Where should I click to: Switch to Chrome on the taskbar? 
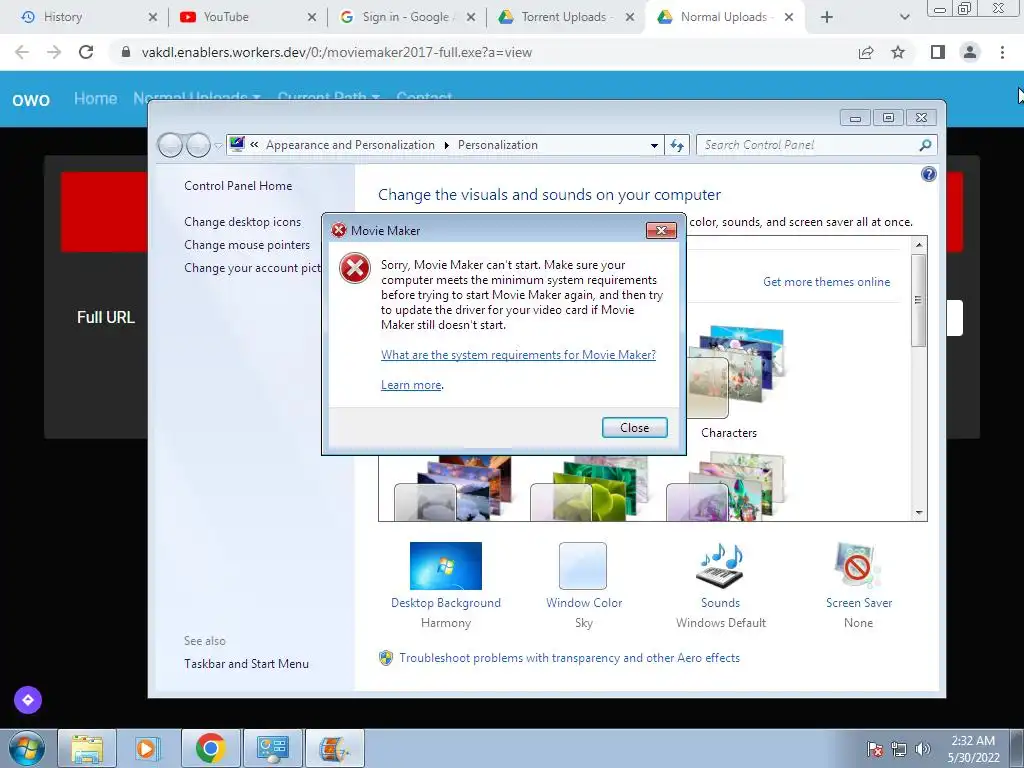[210, 748]
